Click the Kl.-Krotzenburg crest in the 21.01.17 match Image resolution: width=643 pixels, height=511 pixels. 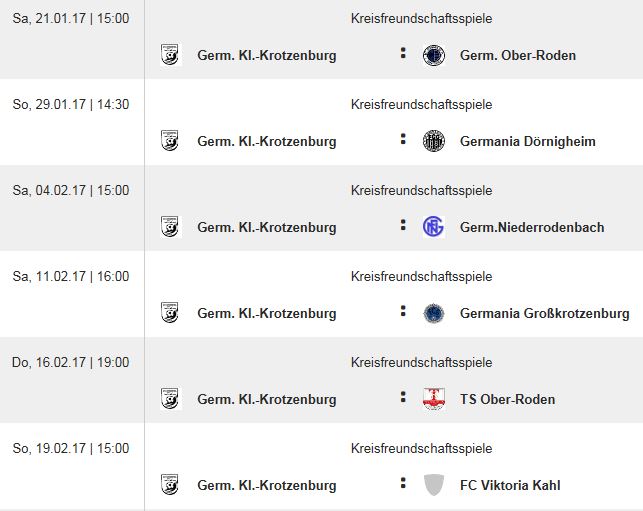[170, 55]
